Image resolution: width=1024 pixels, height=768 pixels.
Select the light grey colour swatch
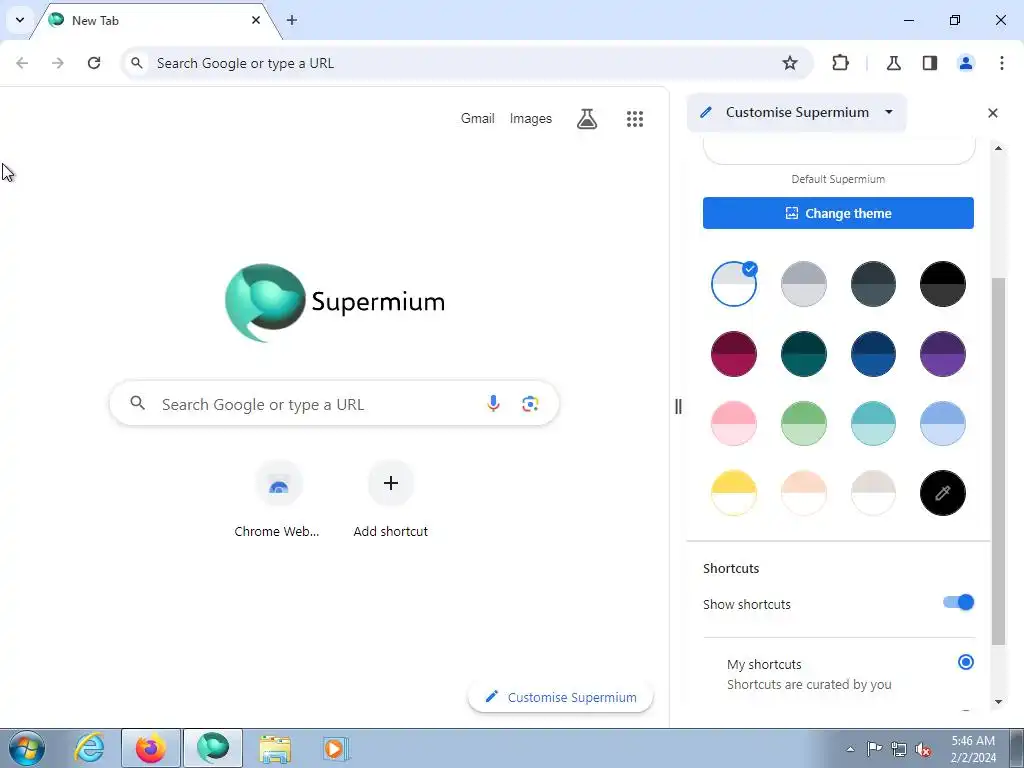(x=803, y=284)
